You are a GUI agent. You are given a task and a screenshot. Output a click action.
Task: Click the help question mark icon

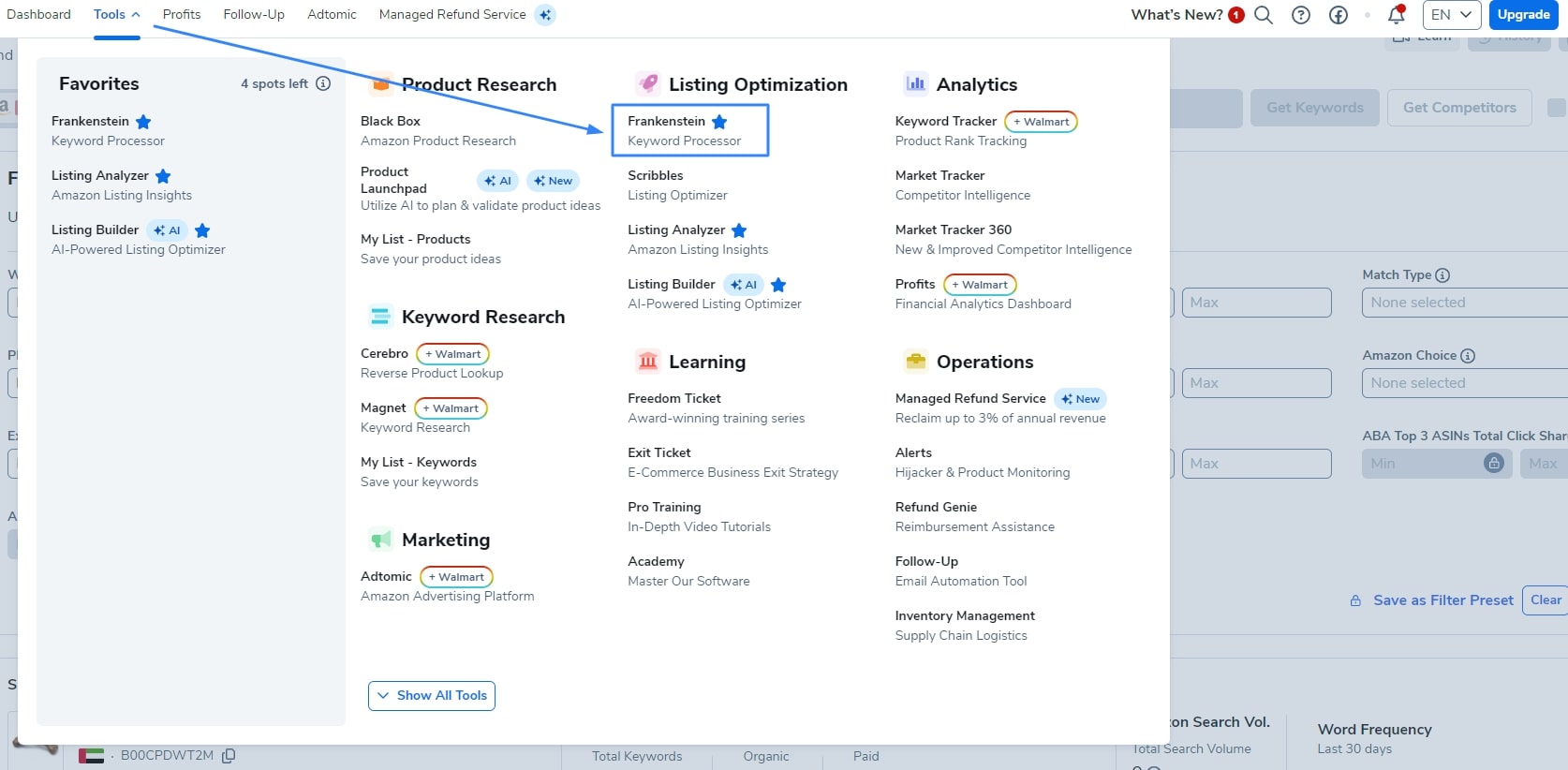pyautogui.click(x=1301, y=15)
